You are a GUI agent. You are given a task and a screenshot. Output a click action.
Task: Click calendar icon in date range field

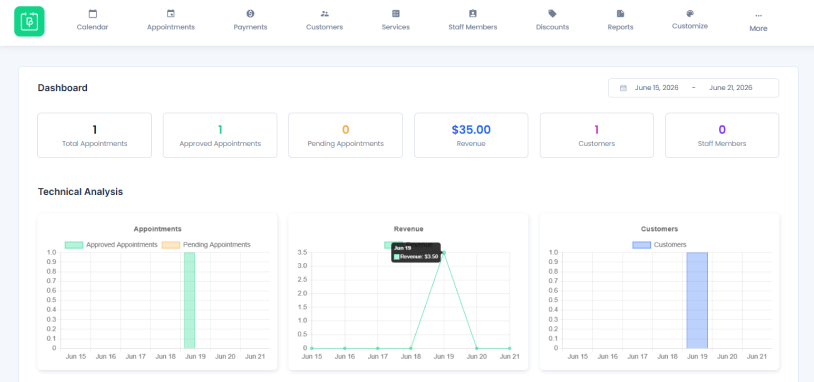tap(623, 88)
